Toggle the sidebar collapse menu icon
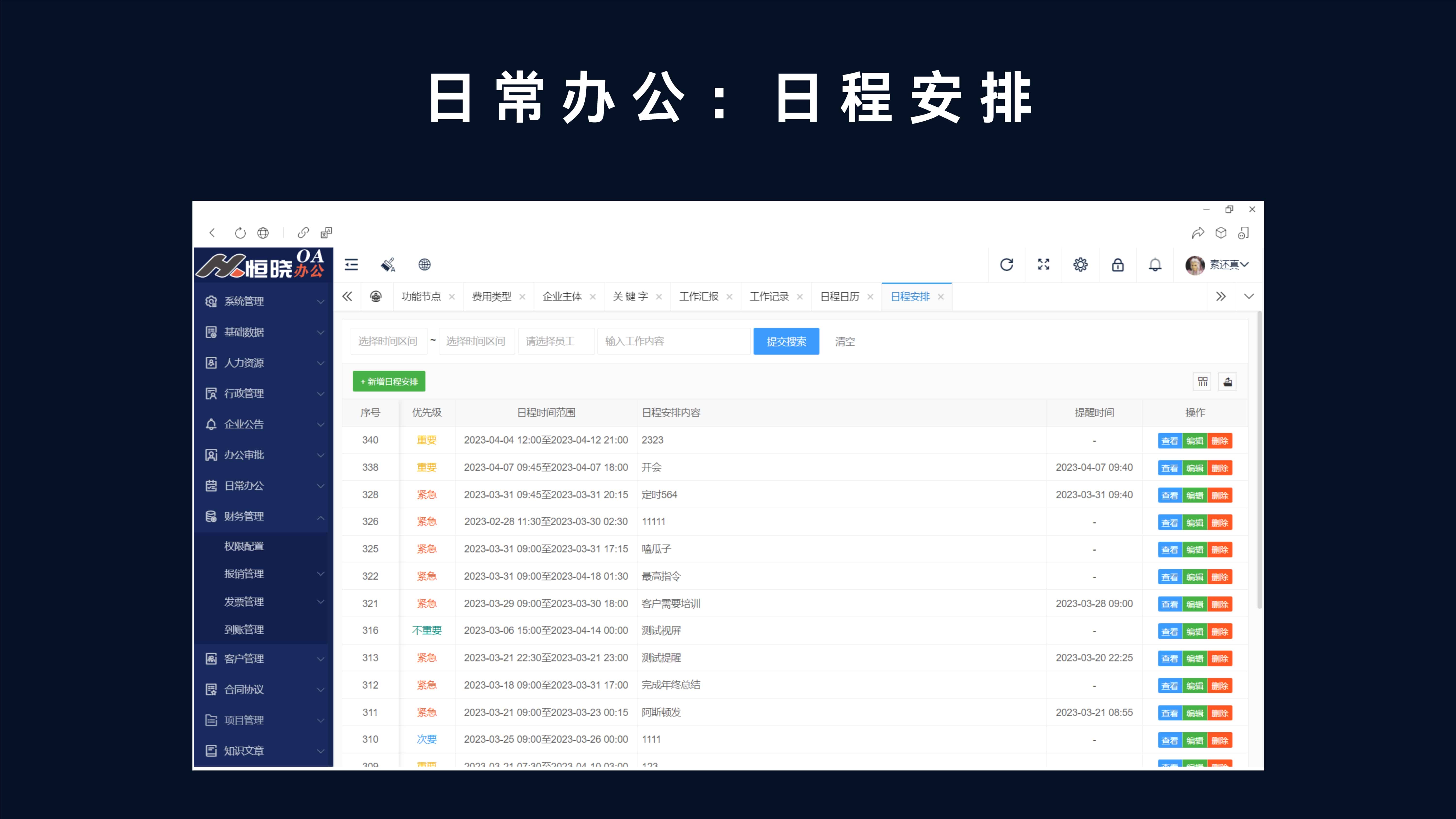This screenshot has width=1456, height=819. pos(351,265)
